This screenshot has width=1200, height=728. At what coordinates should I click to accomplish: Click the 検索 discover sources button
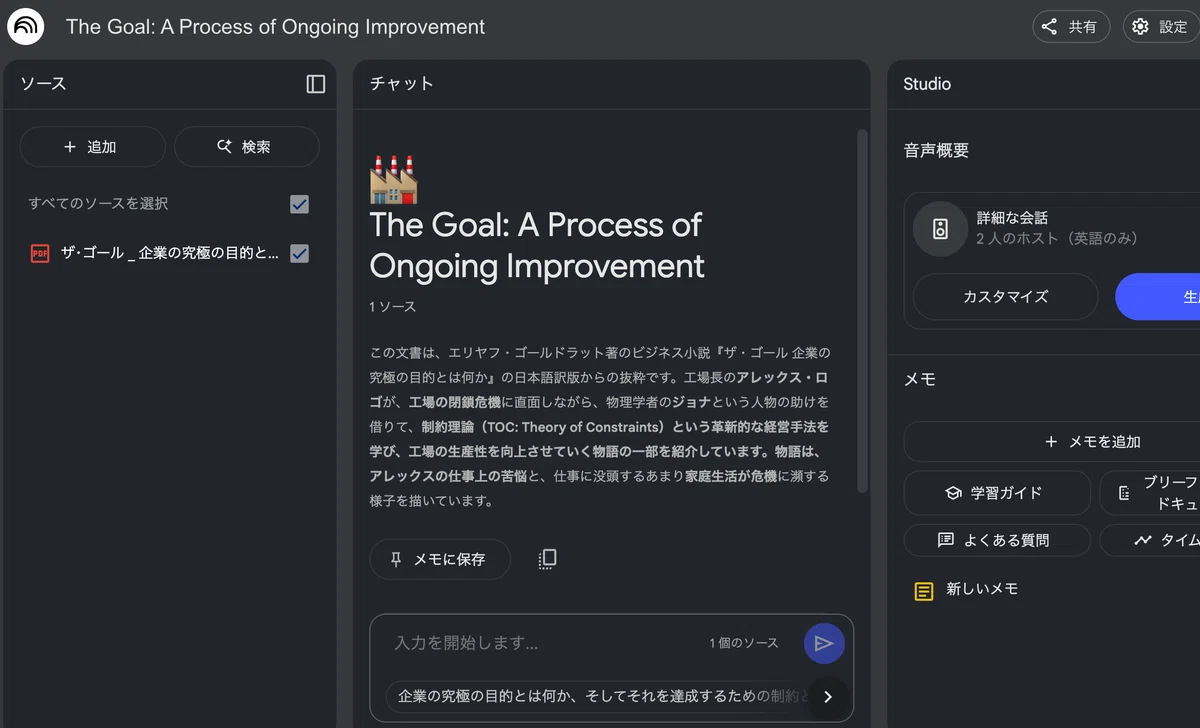(247, 147)
